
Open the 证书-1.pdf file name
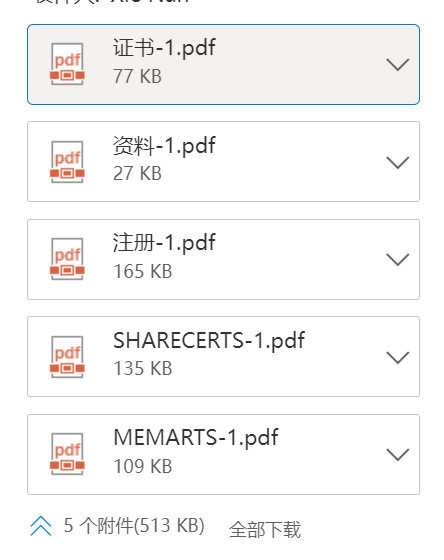[164, 48]
